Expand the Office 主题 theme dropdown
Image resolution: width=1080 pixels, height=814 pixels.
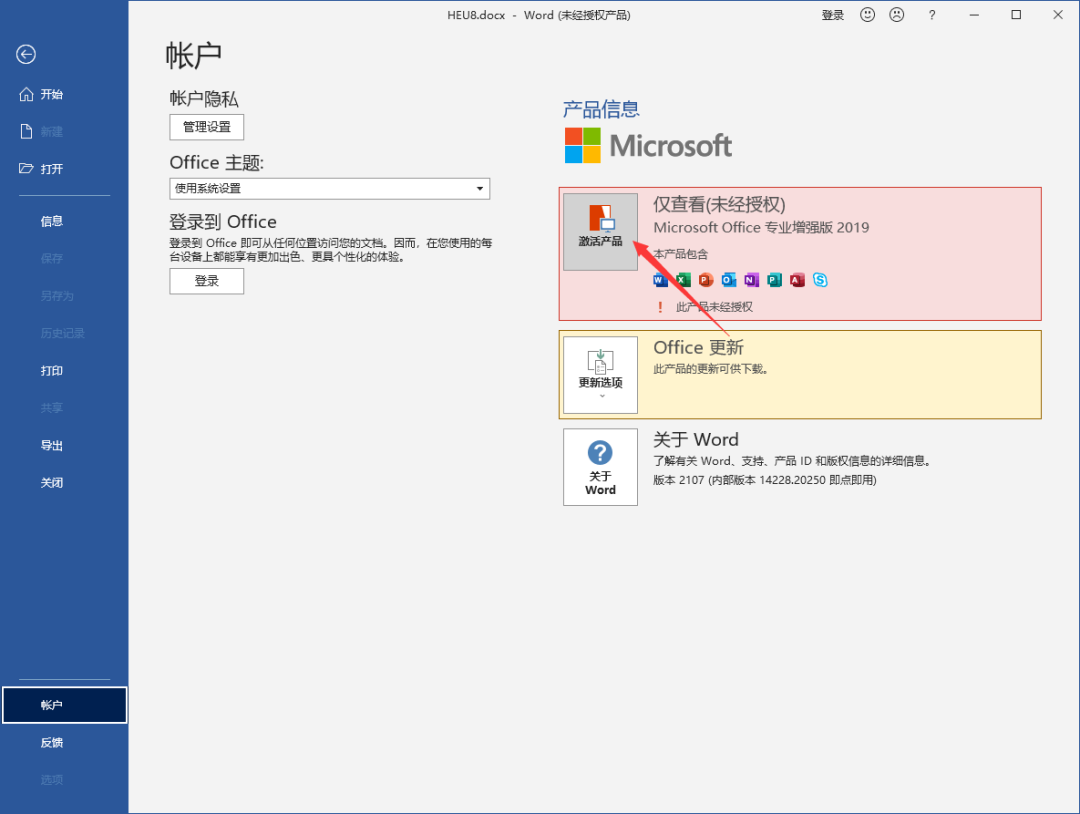pyautogui.click(x=329, y=189)
